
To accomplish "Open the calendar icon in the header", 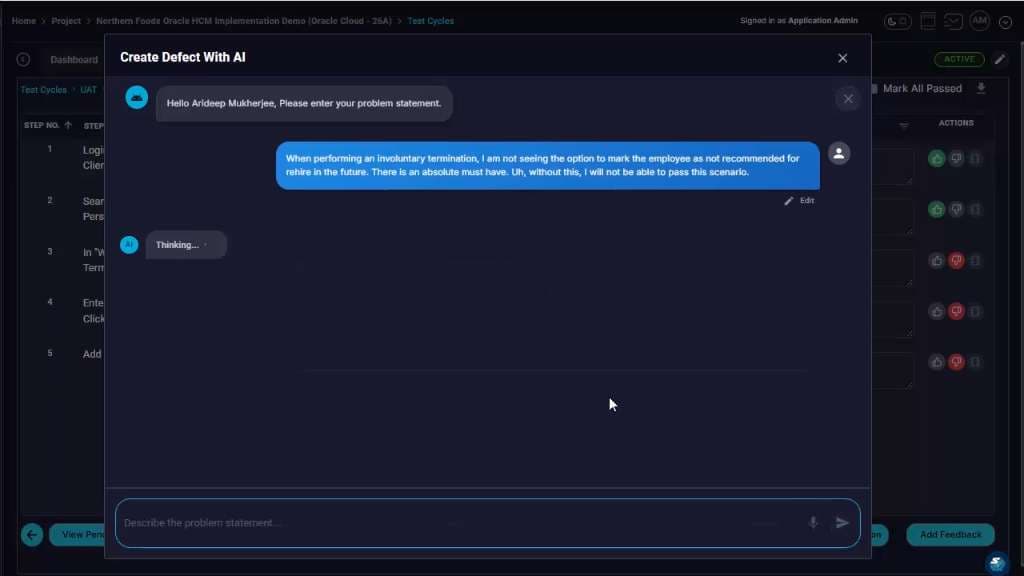I will tap(927, 21).
